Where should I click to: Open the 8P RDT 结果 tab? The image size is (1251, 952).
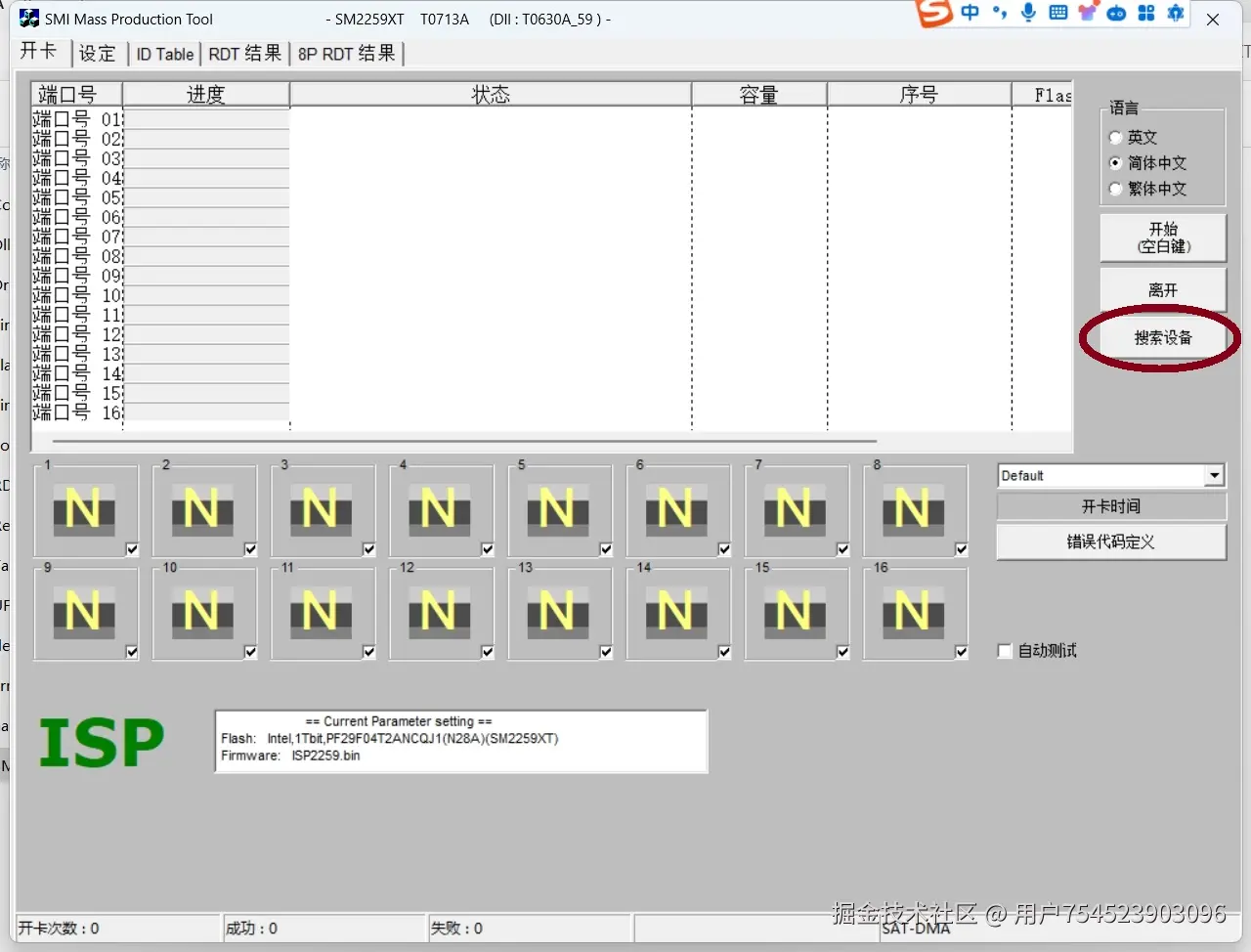347,54
